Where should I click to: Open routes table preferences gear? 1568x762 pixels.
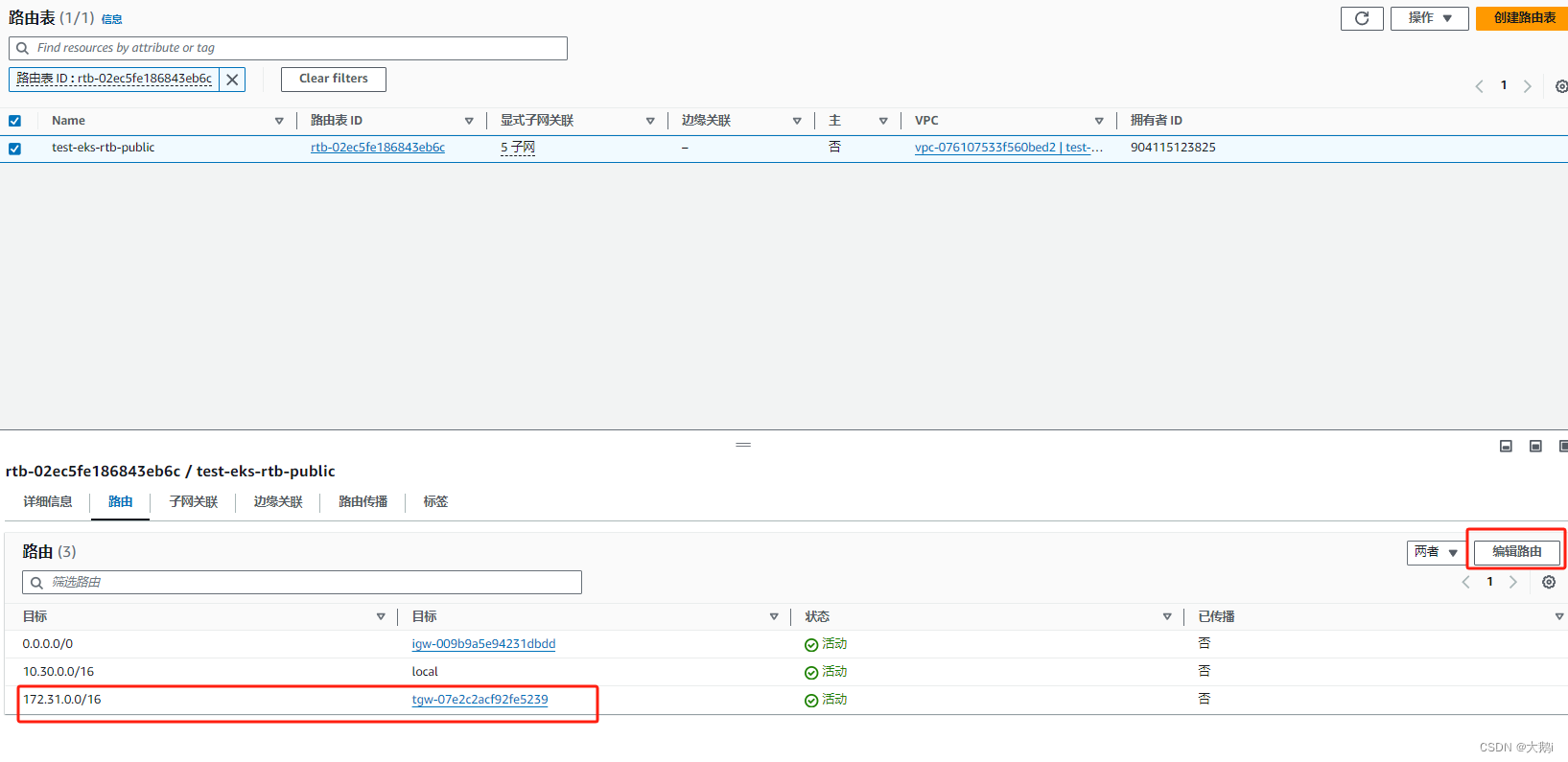(x=1549, y=583)
